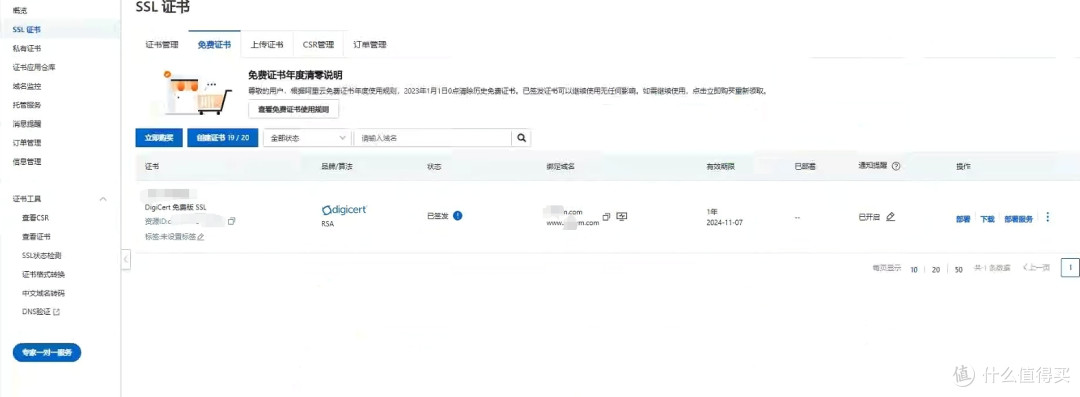
Task: Select the 免费证书 tab
Action: click(214, 45)
